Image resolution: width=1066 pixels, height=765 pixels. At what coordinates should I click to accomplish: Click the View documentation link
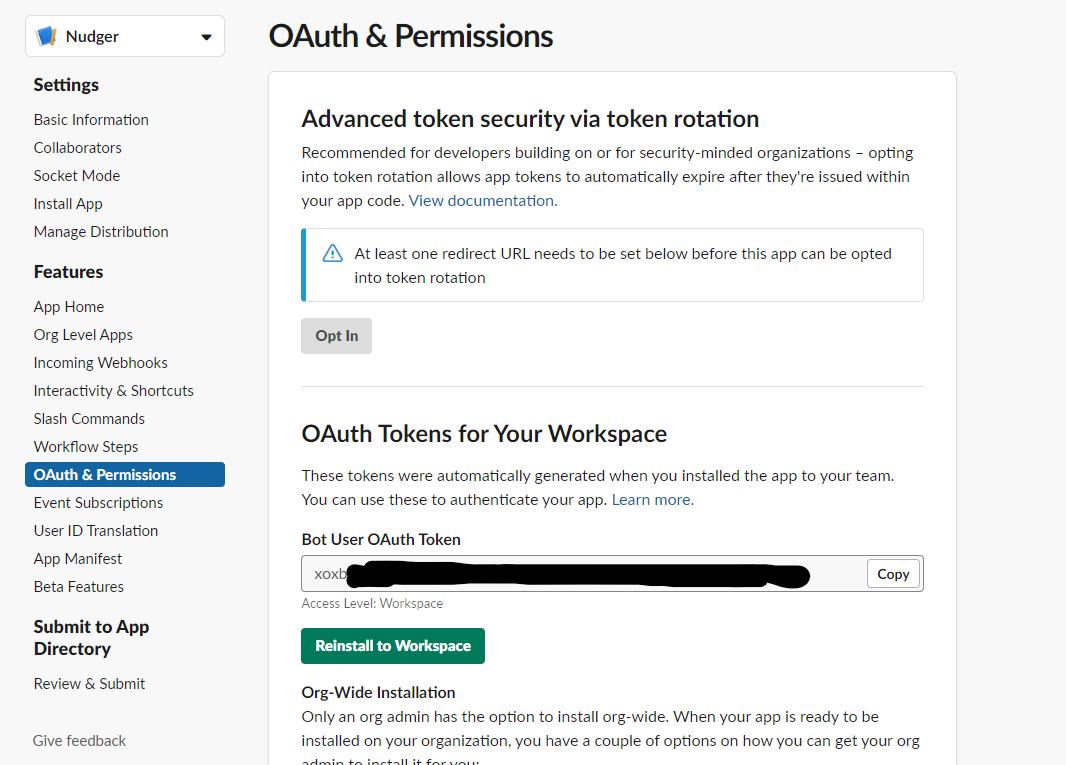(x=482, y=201)
